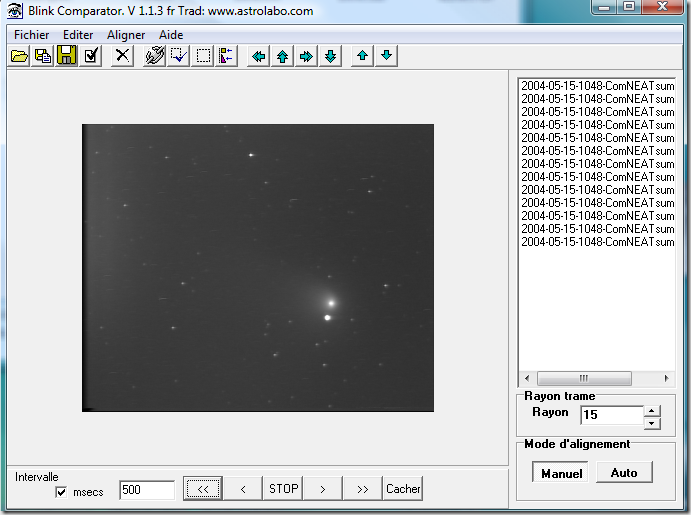Click the copy images toolbar icon
The image size is (691, 515).
[43, 56]
